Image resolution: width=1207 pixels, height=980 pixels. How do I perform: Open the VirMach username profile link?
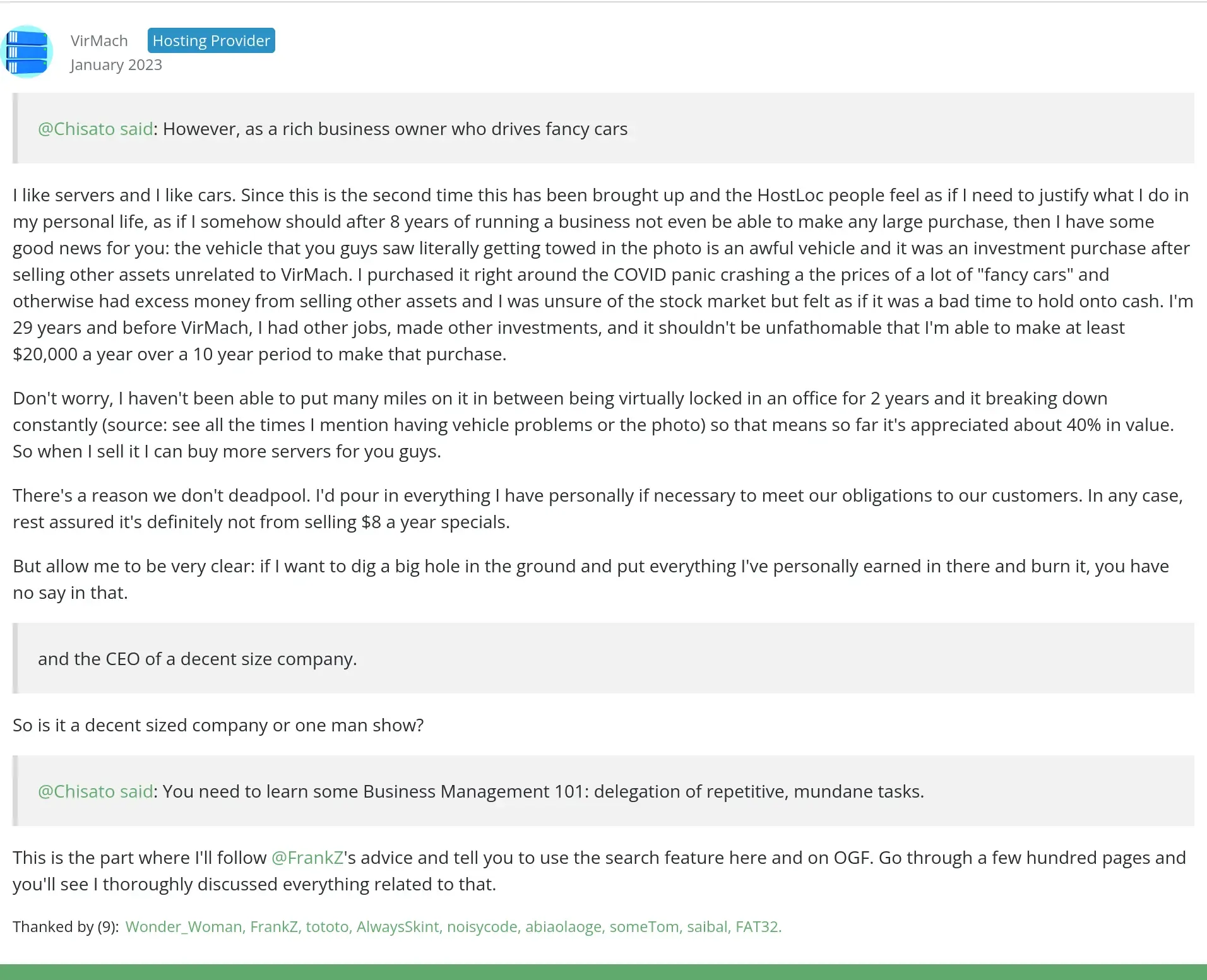(x=99, y=41)
